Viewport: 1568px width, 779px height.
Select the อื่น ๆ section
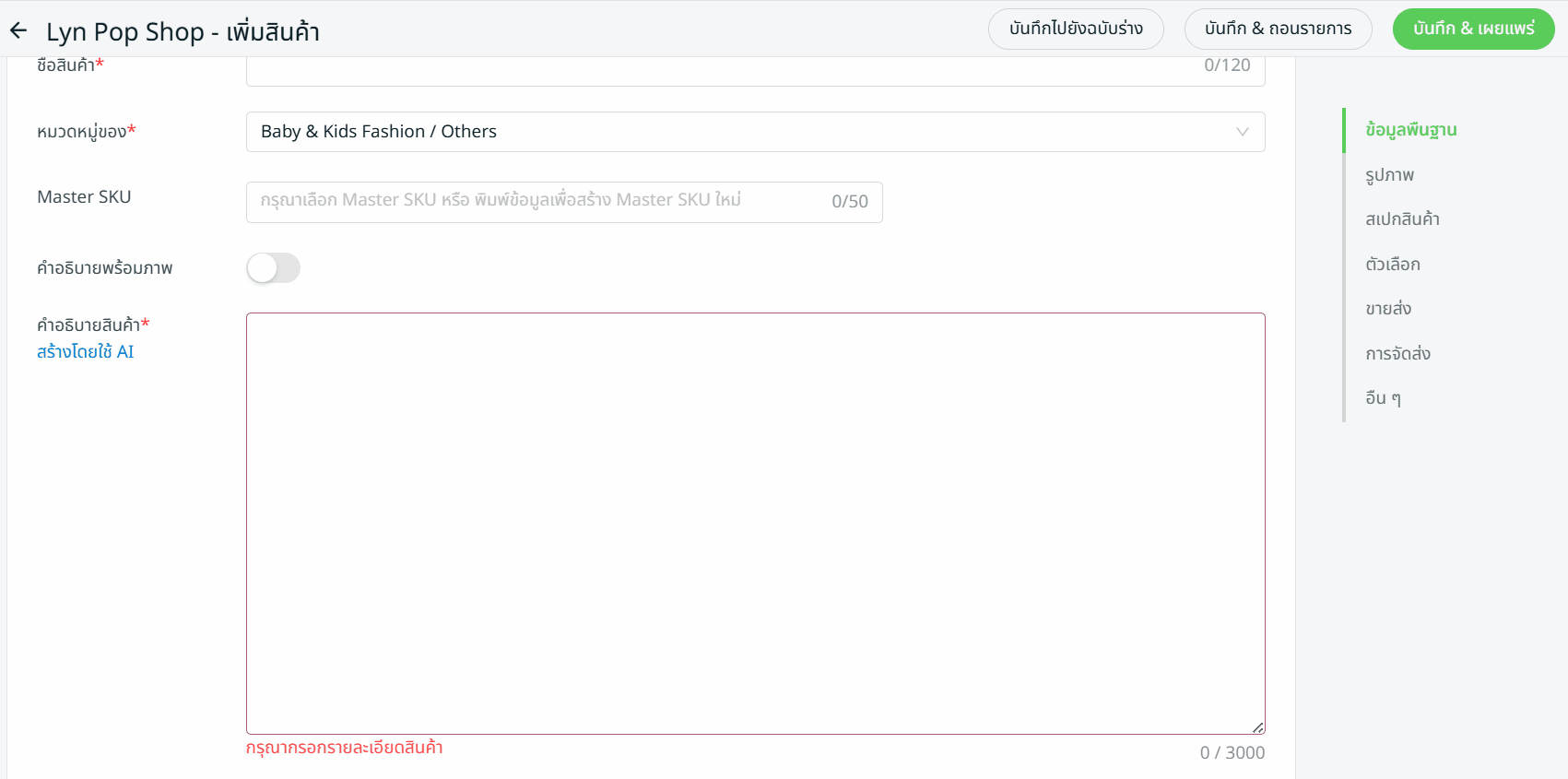(x=1383, y=398)
